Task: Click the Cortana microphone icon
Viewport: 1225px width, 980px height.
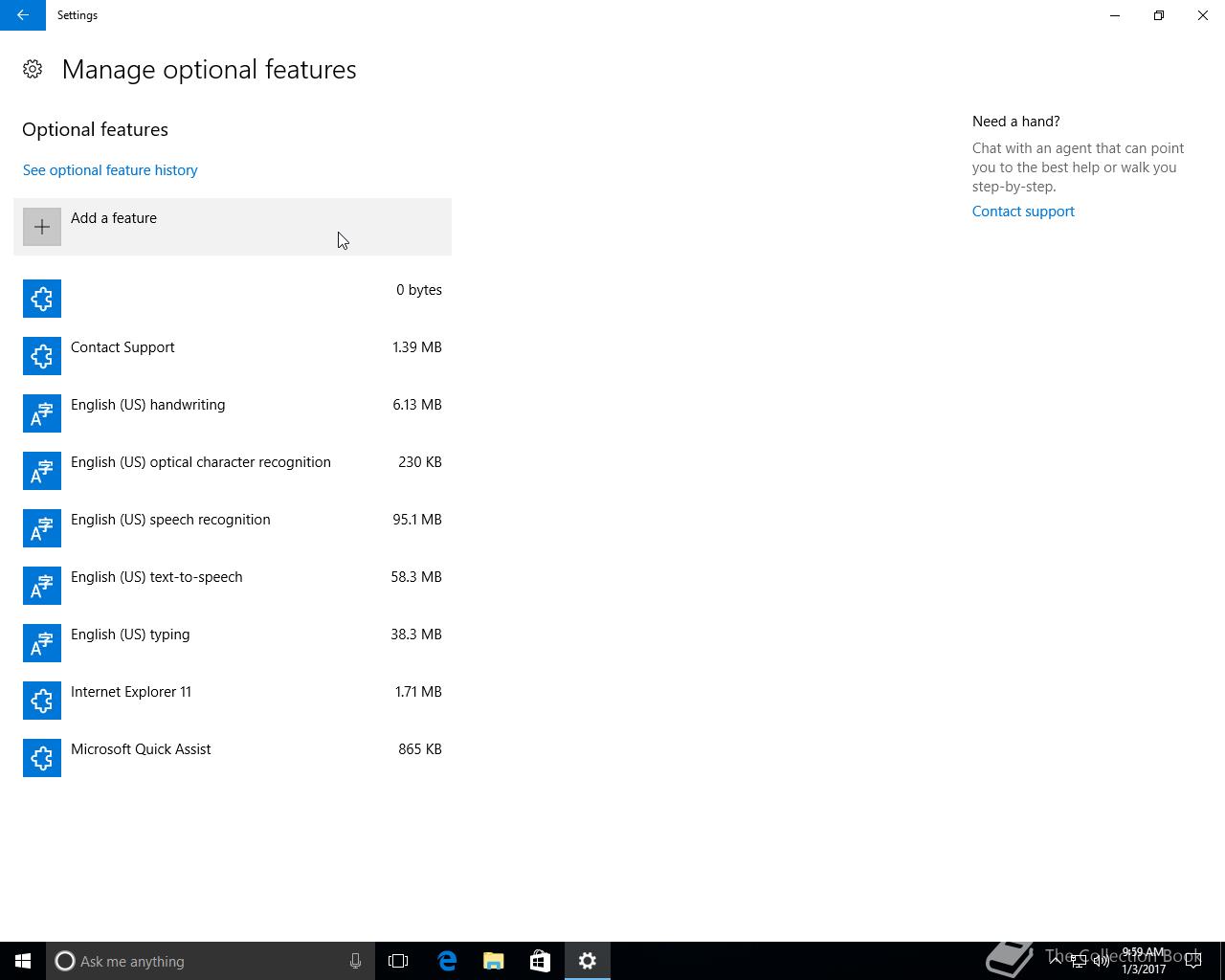Action: pos(355,961)
